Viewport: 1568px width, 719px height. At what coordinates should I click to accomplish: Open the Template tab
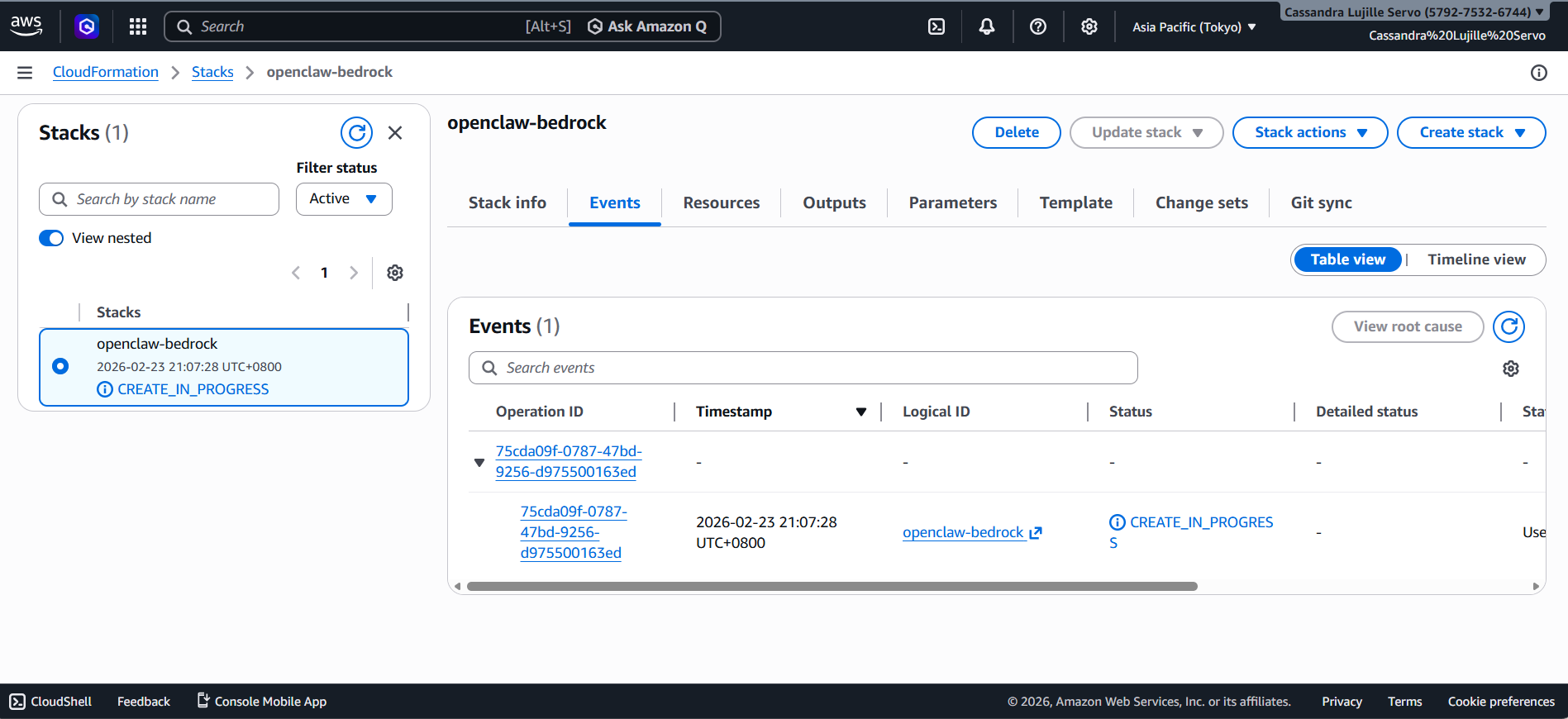(x=1075, y=202)
